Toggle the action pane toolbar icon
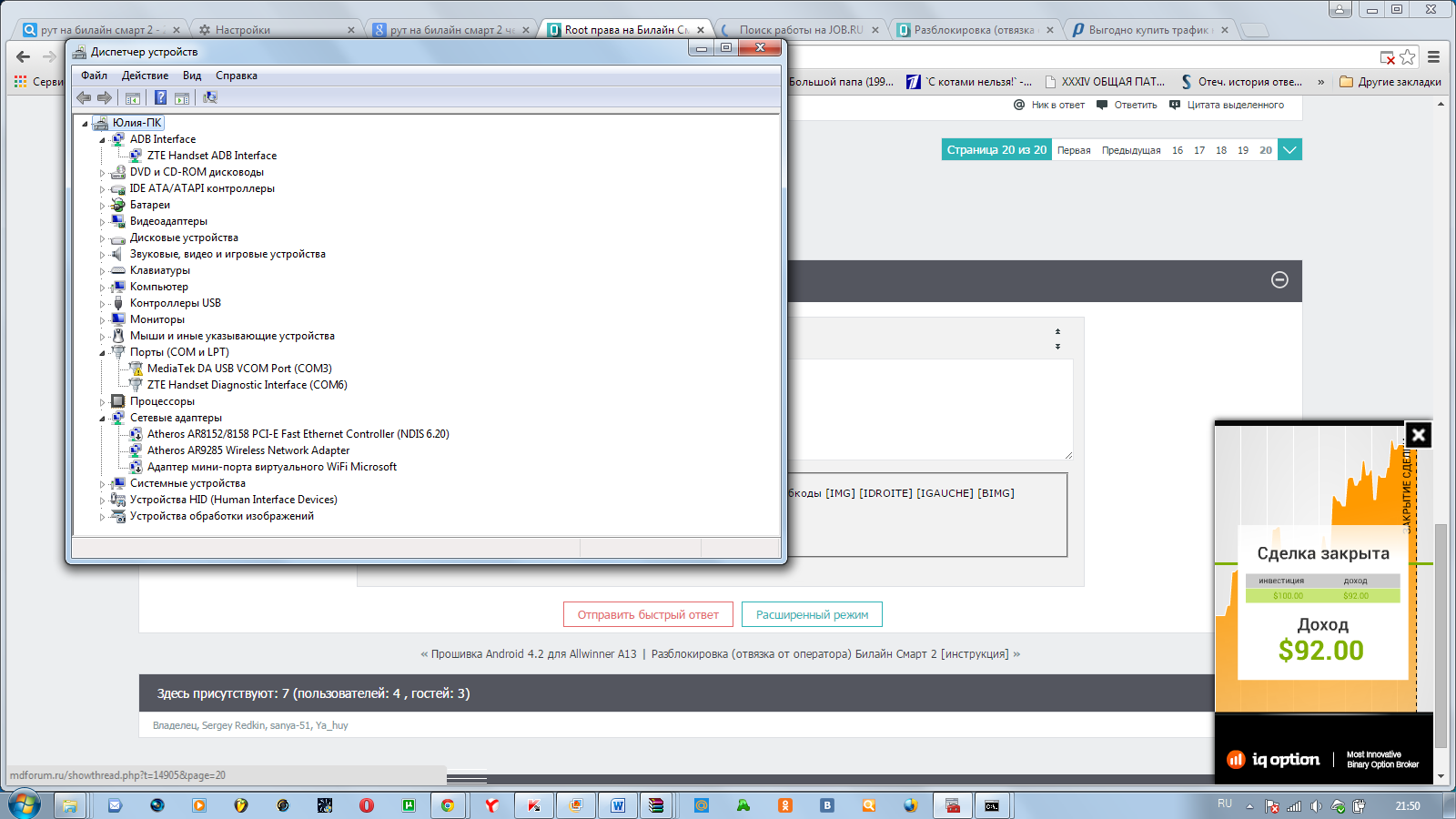 click(x=181, y=97)
